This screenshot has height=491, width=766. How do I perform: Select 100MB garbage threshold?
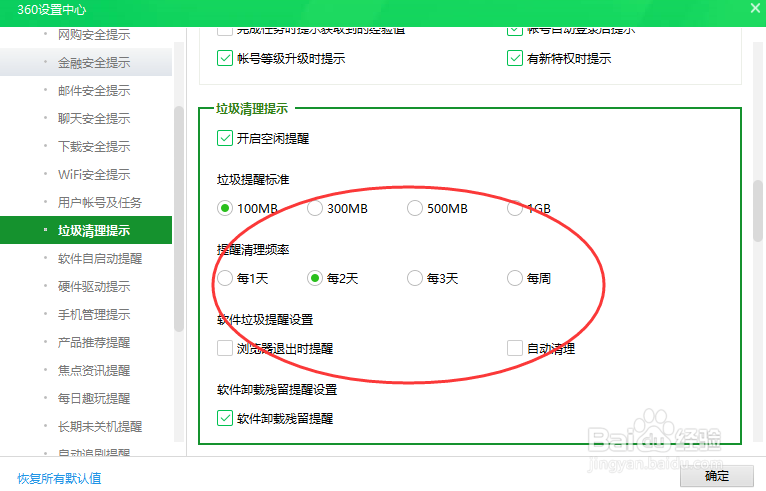tap(225, 209)
